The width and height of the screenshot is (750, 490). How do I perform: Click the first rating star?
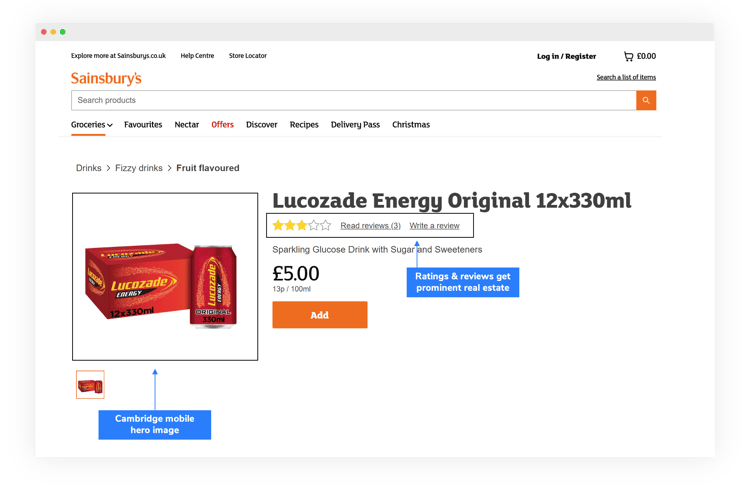pos(278,226)
